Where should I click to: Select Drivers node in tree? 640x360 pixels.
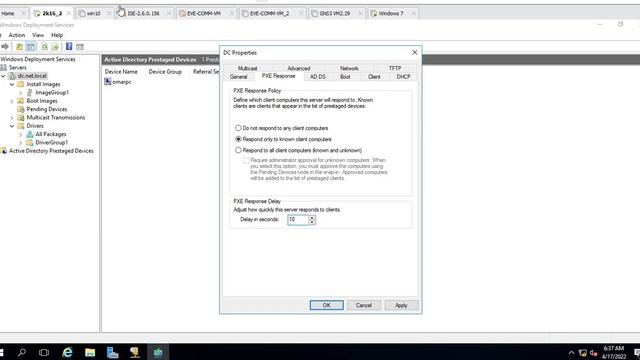[35, 126]
